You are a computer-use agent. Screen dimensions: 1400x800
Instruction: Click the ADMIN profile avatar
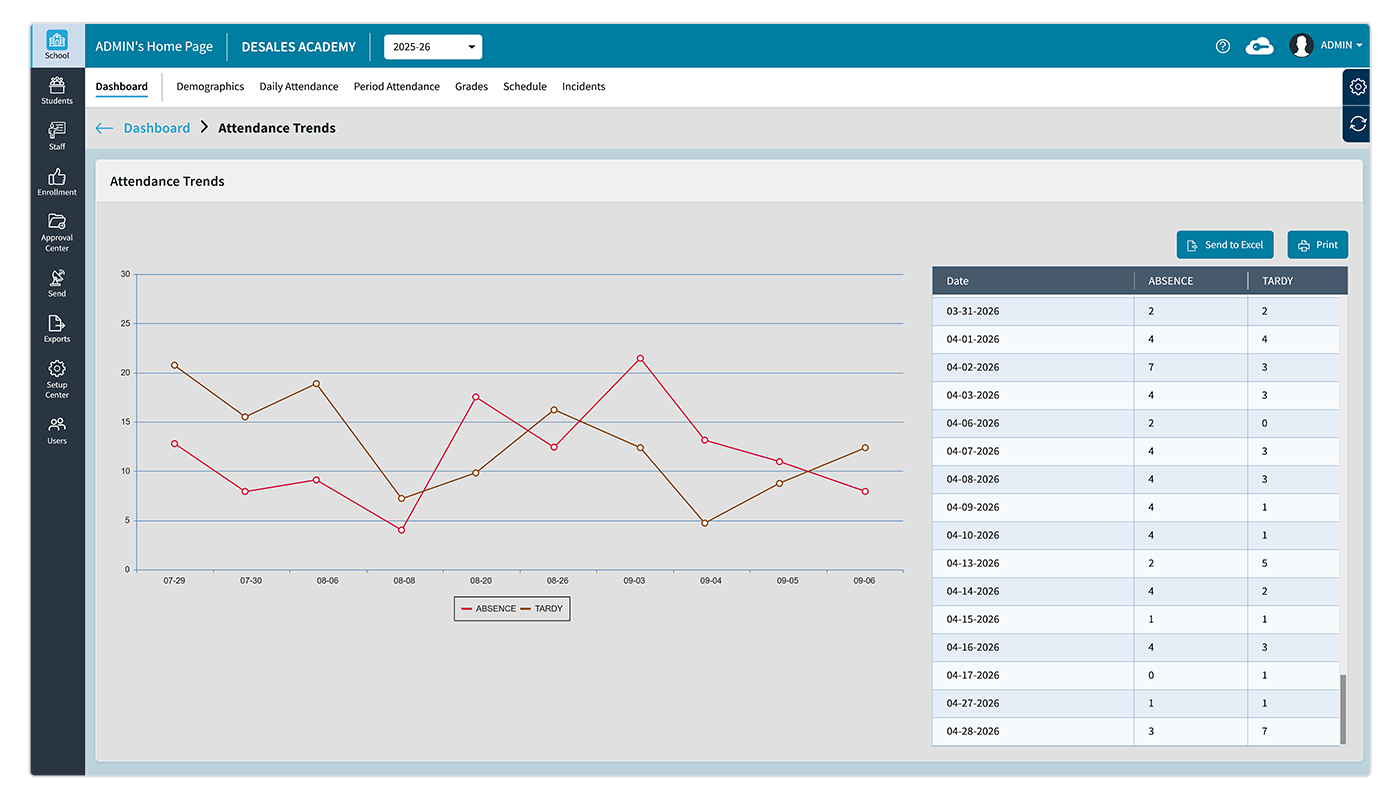click(1301, 45)
